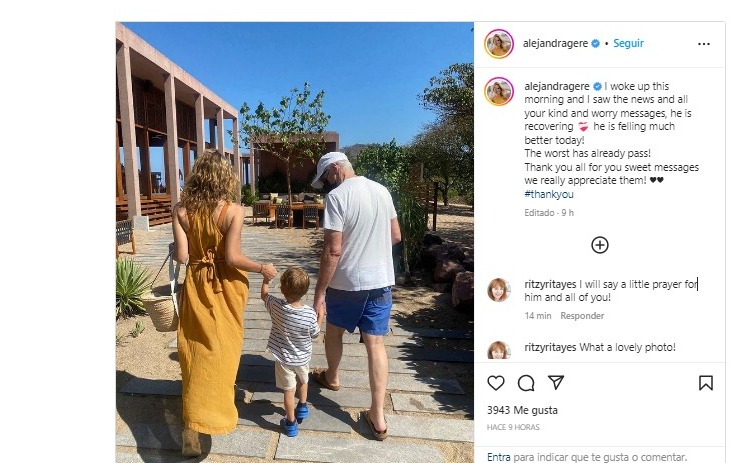Click the comment speech bubble icon
Viewport: 754px width, 463px height.
click(526, 383)
